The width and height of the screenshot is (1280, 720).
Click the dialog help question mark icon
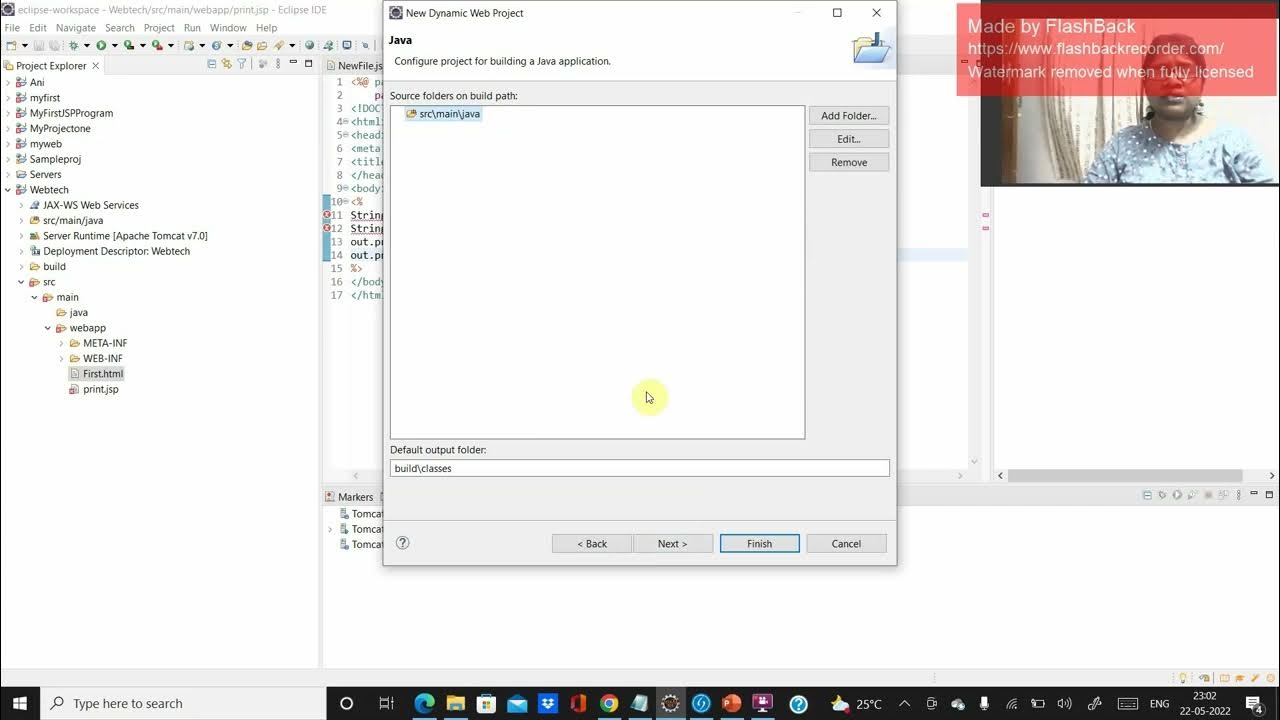pyautogui.click(x=403, y=543)
